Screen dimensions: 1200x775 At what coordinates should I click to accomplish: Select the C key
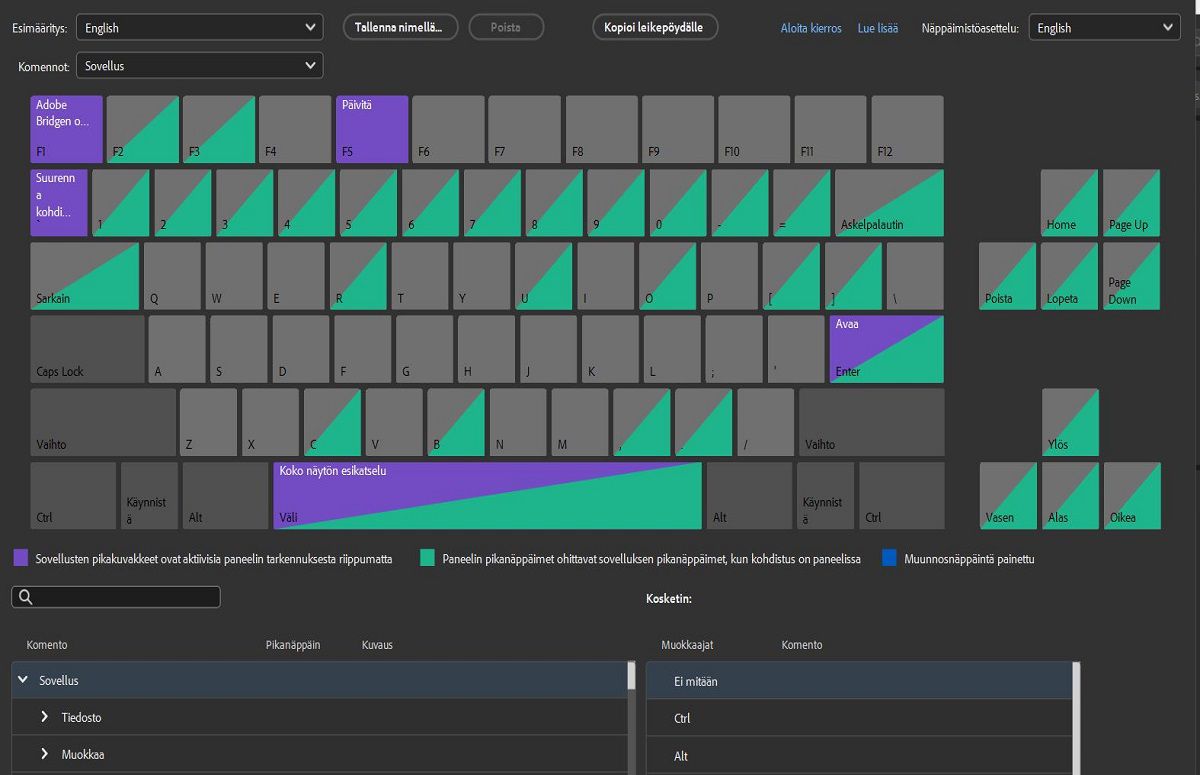point(332,422)
